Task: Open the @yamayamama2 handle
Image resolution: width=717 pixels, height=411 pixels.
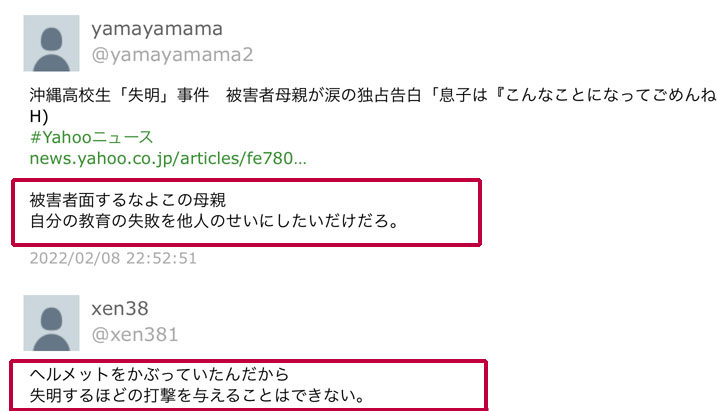Action: click(172, 55)
